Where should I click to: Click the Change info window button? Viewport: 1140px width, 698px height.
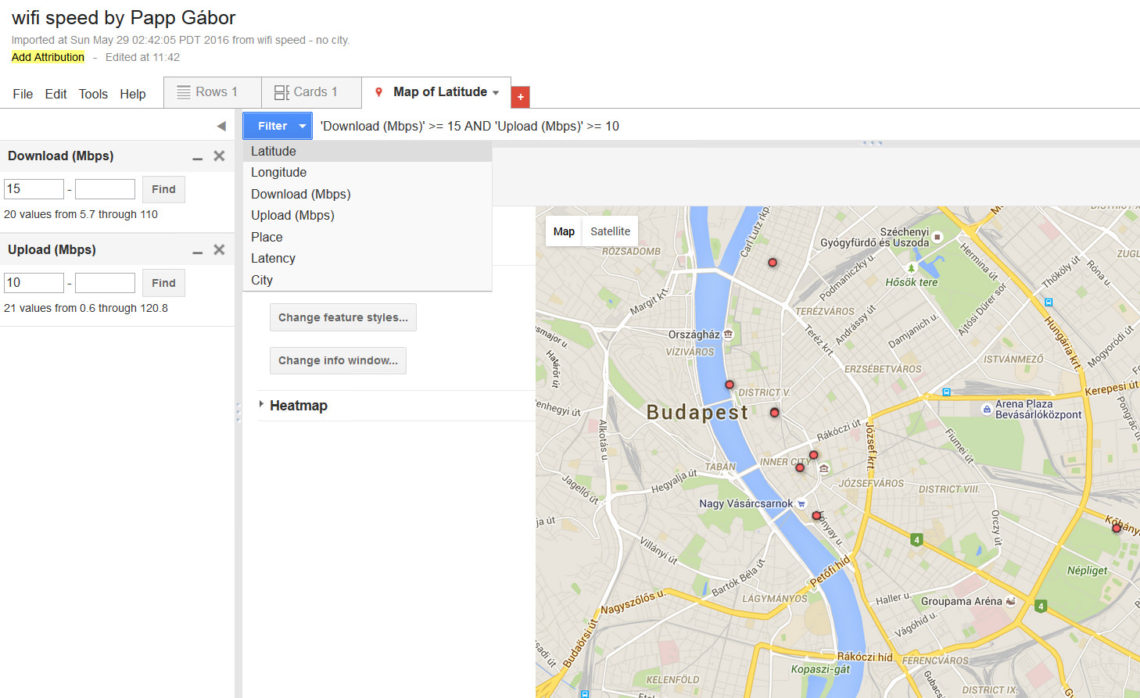click(x=338, y=361)
